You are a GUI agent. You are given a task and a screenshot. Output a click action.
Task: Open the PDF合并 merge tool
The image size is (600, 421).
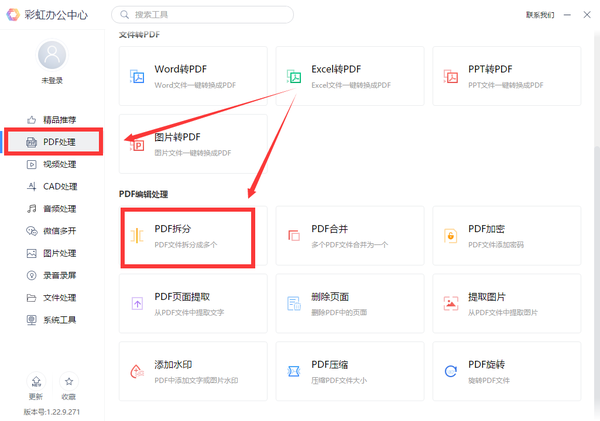point(349,236)
